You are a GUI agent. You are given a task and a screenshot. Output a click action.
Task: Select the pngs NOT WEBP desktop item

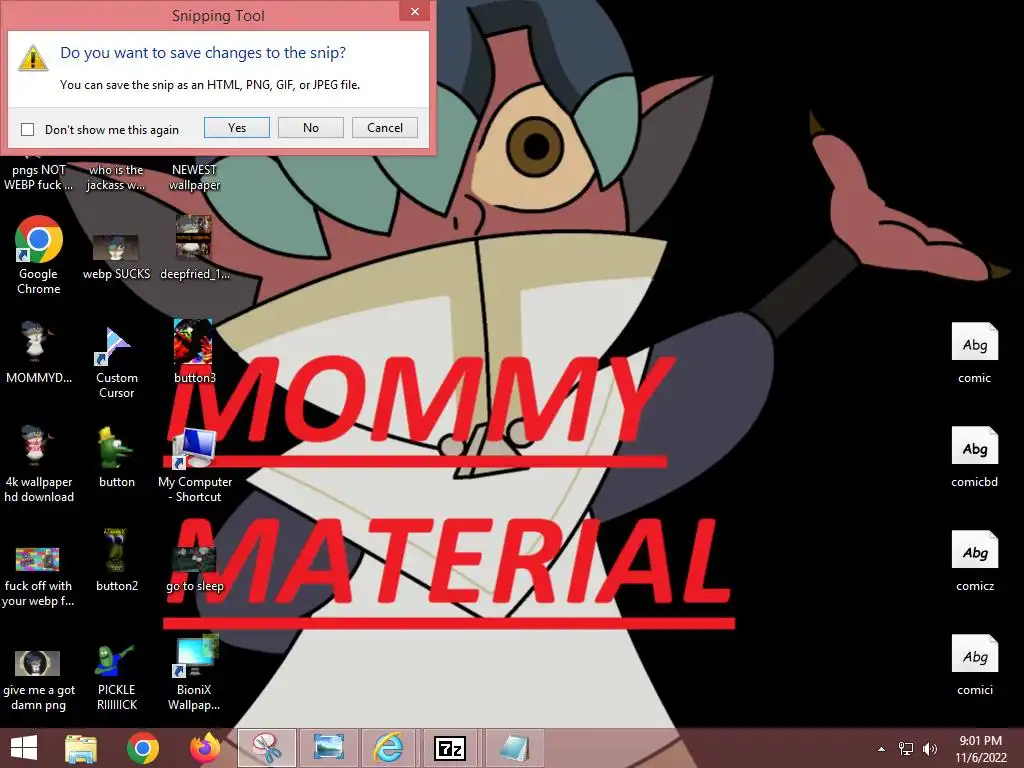[x=38, y=175]
